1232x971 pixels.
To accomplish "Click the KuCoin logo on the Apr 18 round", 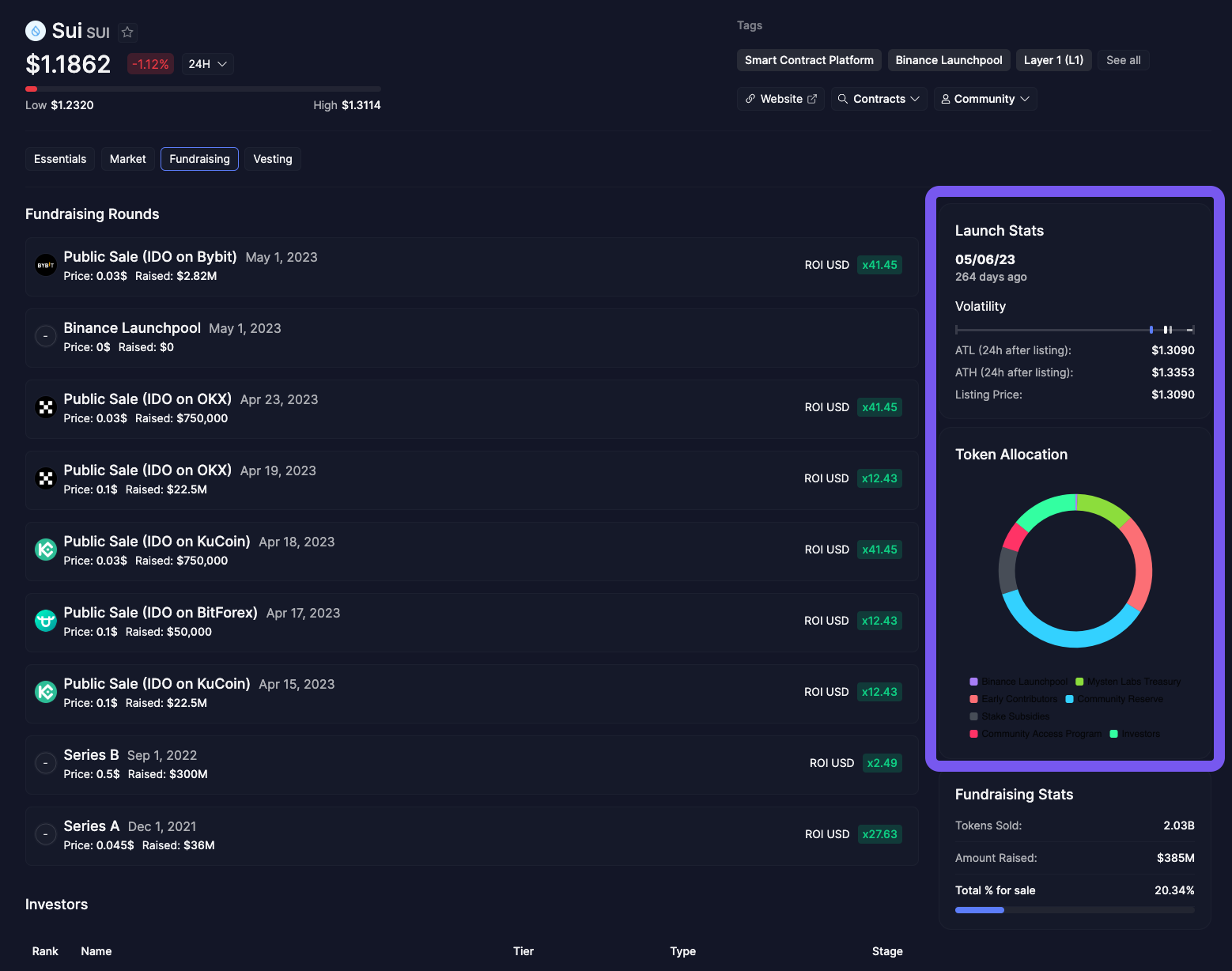I will 46,550.
